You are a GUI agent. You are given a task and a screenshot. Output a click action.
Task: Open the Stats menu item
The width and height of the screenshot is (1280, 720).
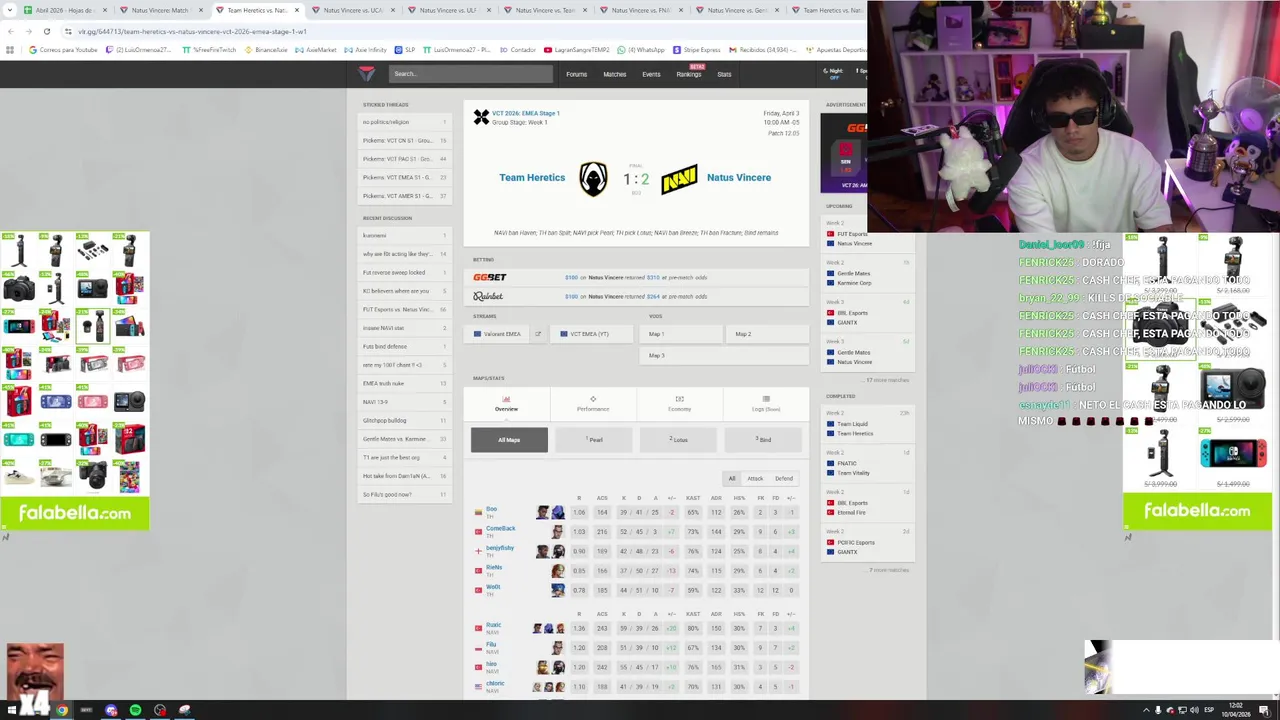coord(724,74)
